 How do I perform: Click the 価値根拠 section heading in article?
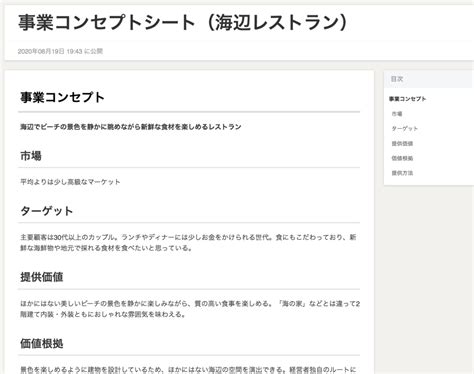tap(42, 343)
